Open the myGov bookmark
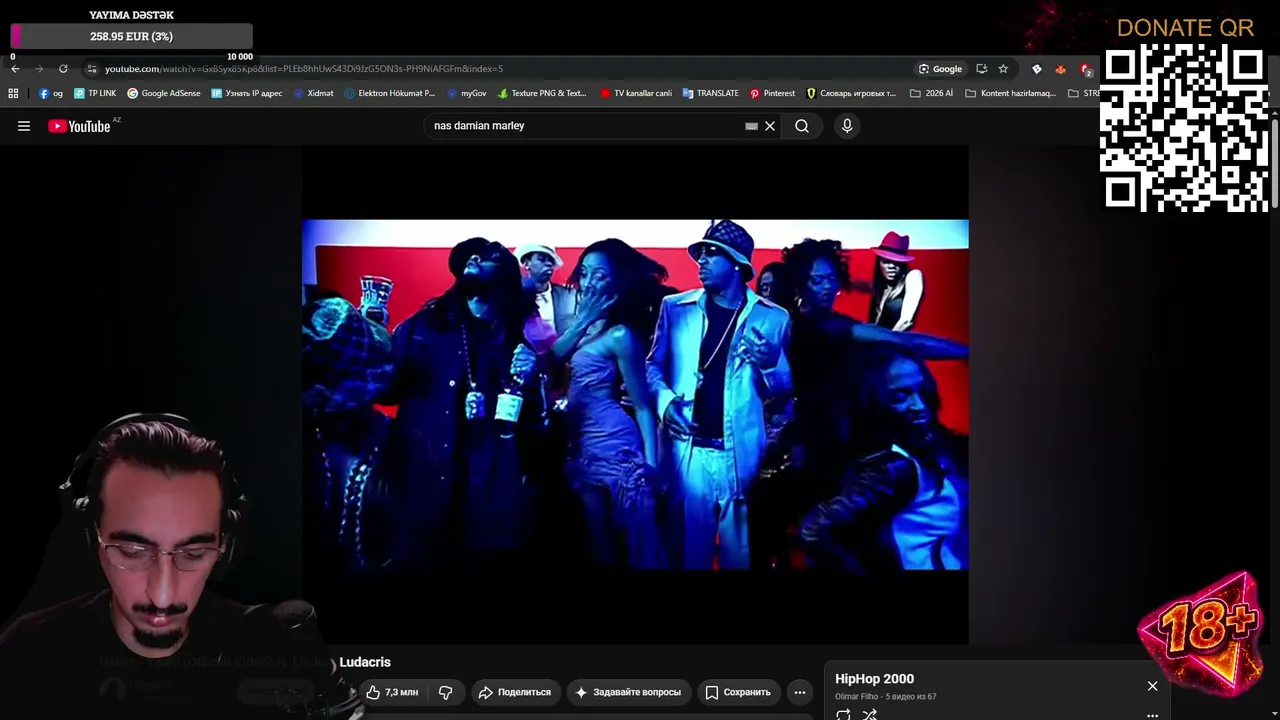1280x720 pixels. [x=466, y=93]
